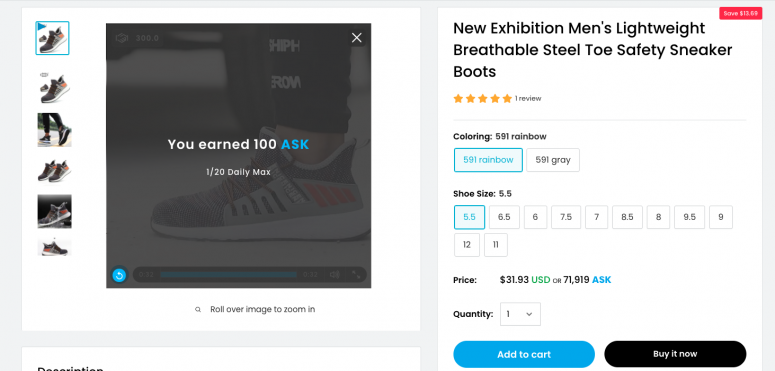This screenshot has height=371, width=775.
Task: Select shoe size 9
Action: pos(721,217)
